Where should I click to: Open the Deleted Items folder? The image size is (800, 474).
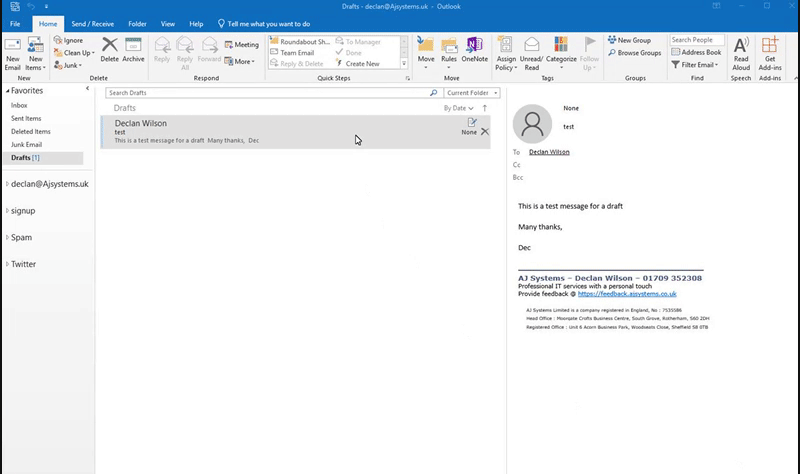click(31, 132)
